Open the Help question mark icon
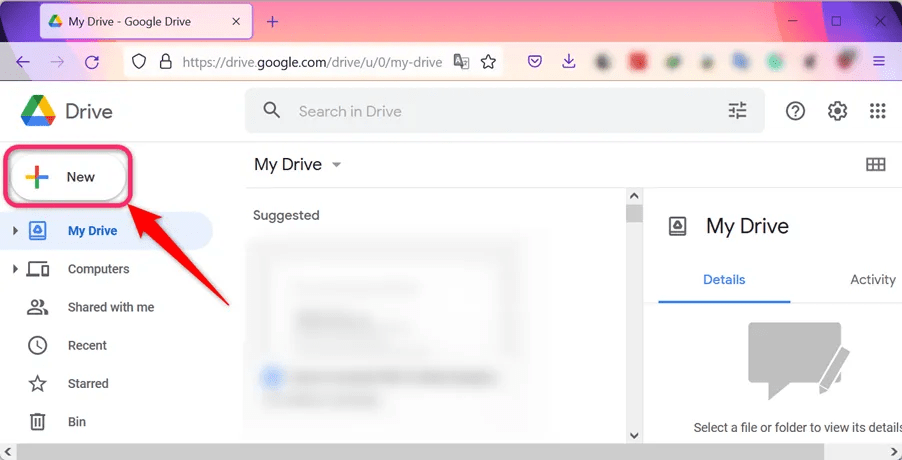 pyautogui.click(x=795, y=110)
